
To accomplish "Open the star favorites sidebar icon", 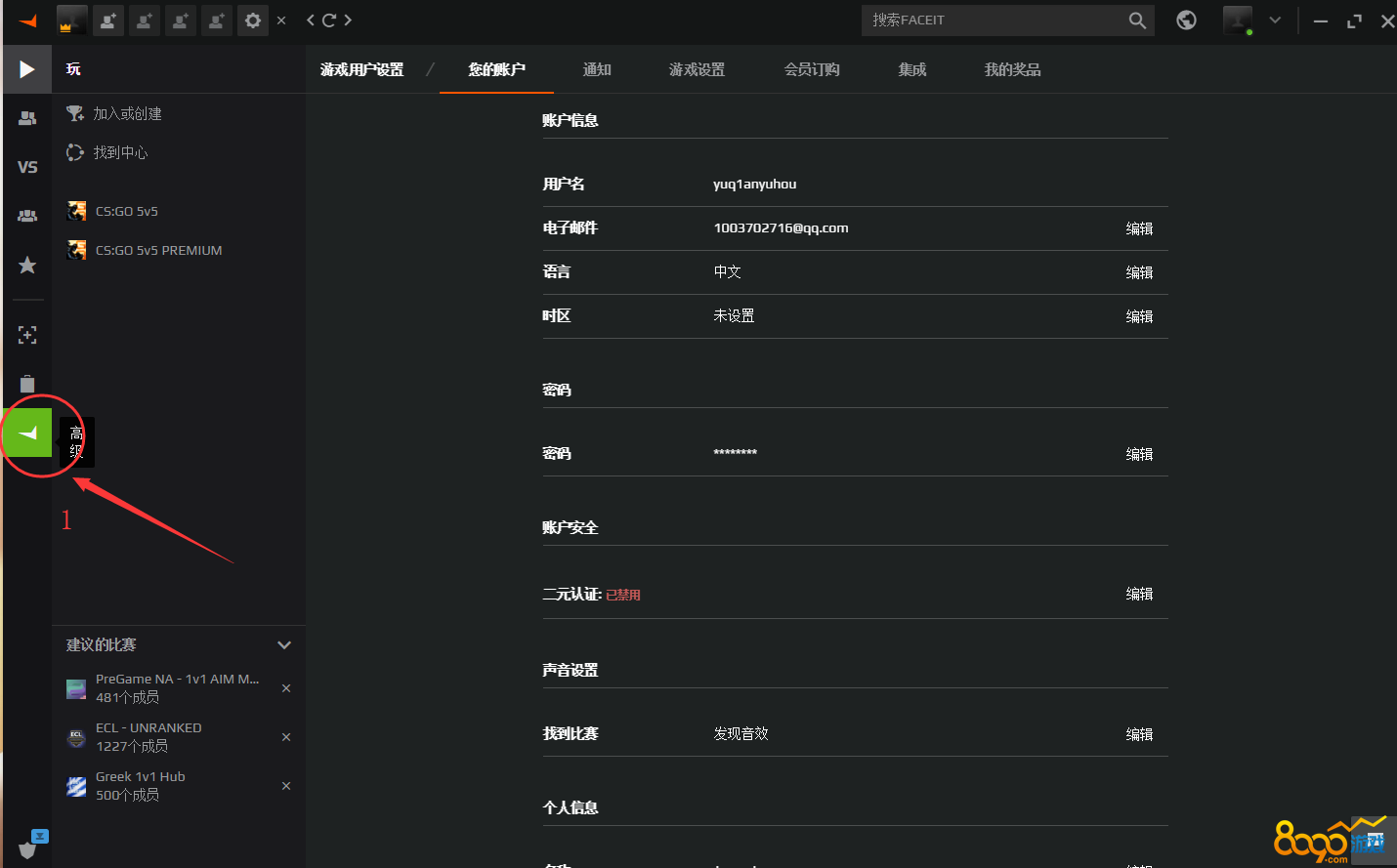I will point(27,265).
